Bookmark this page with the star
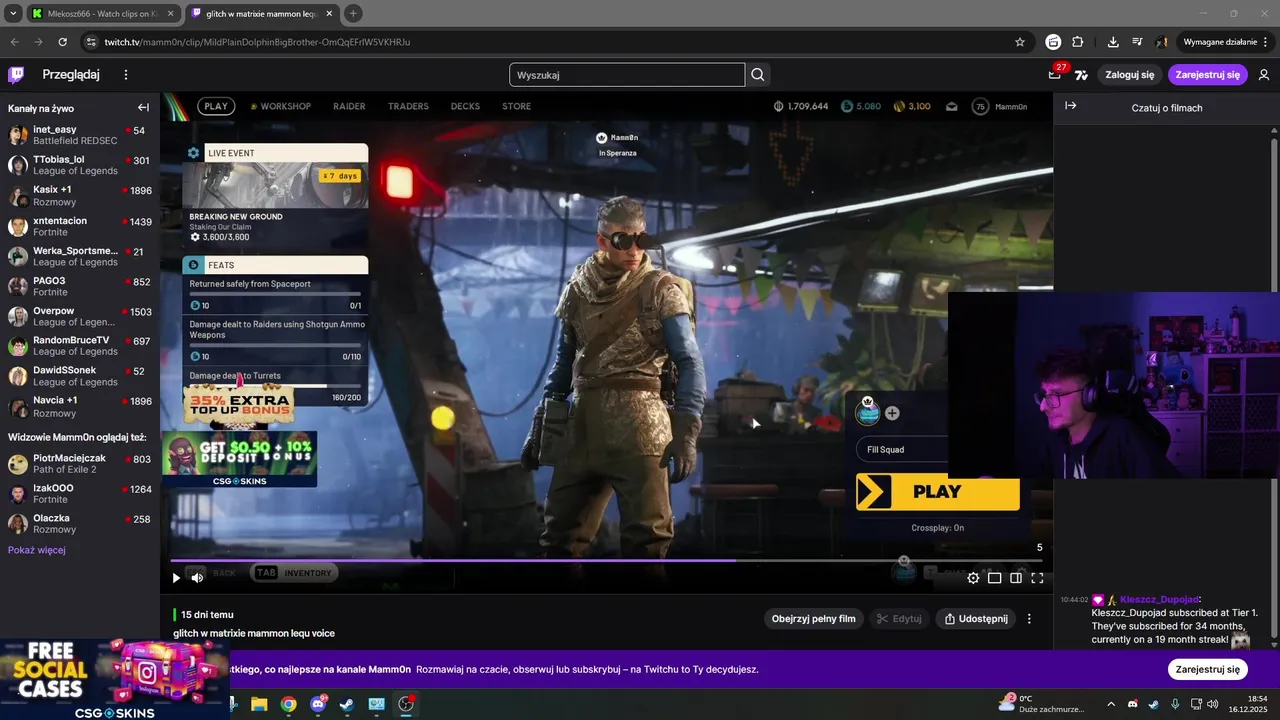1280x720 pixels. pos(1020,42)
